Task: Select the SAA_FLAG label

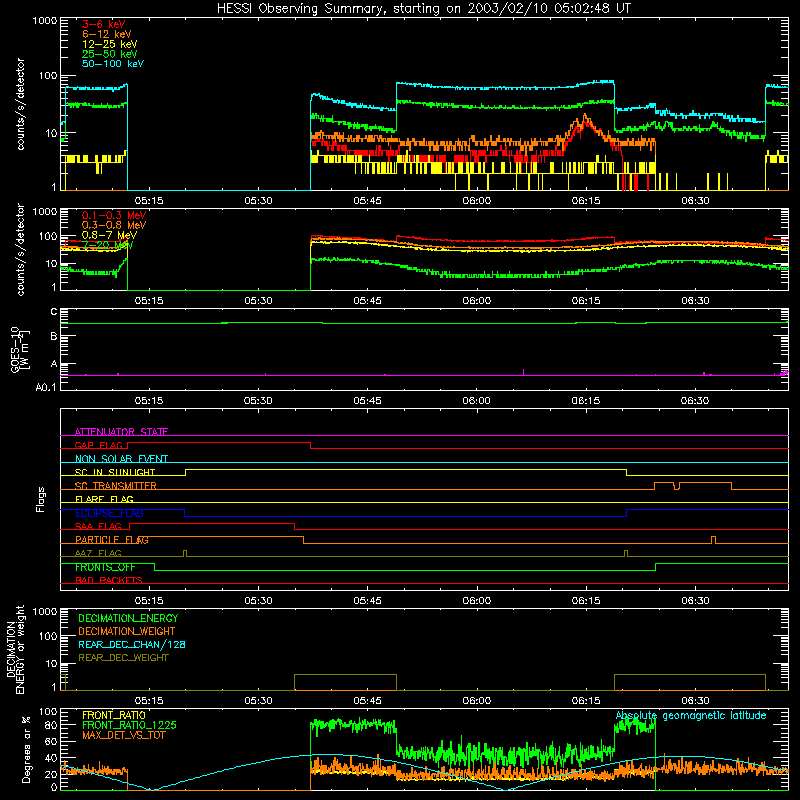Action: (98, 526)
